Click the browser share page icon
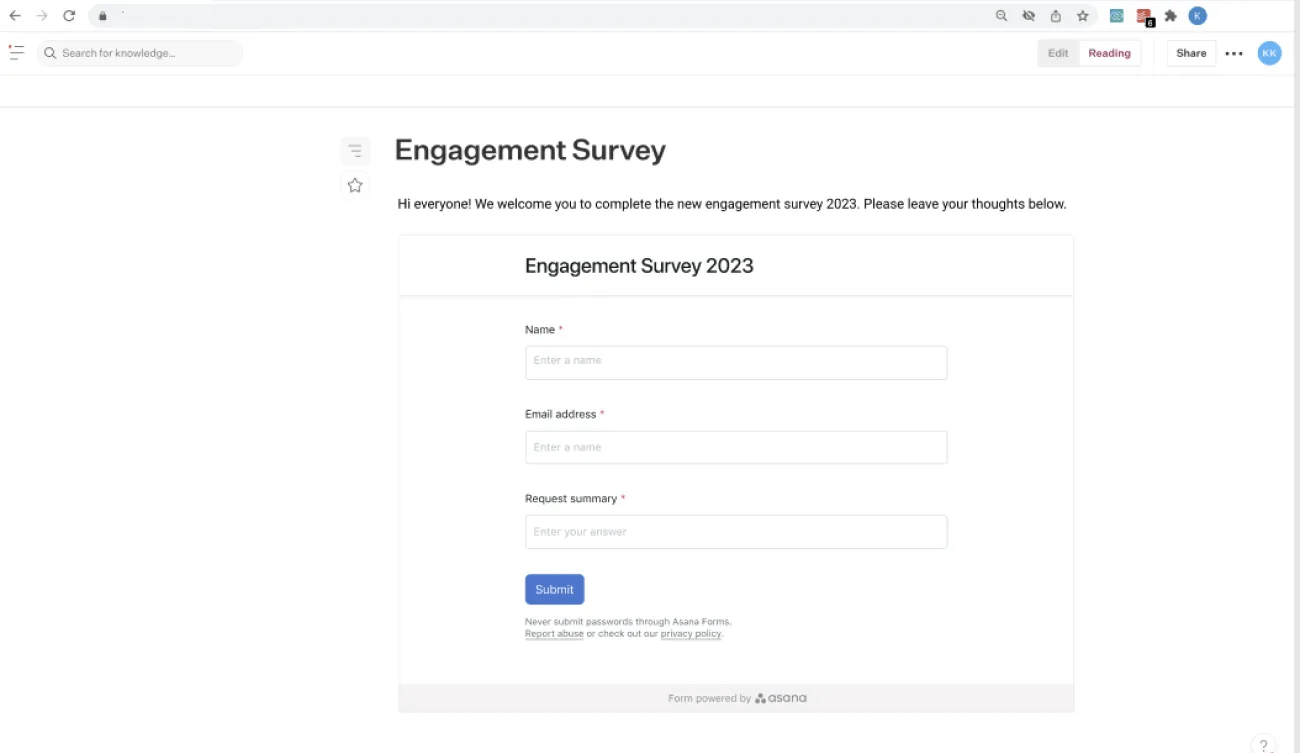This screenshot has width=1300, height=753. 1055,16
